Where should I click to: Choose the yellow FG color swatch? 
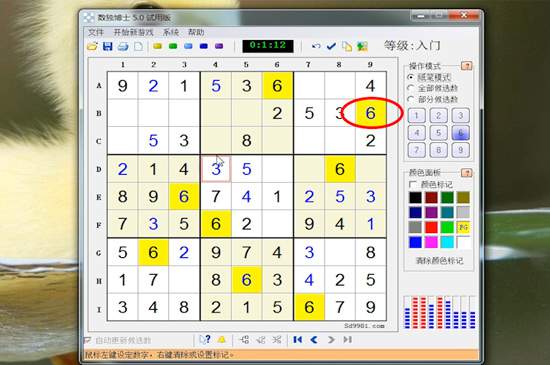[463, 227]
